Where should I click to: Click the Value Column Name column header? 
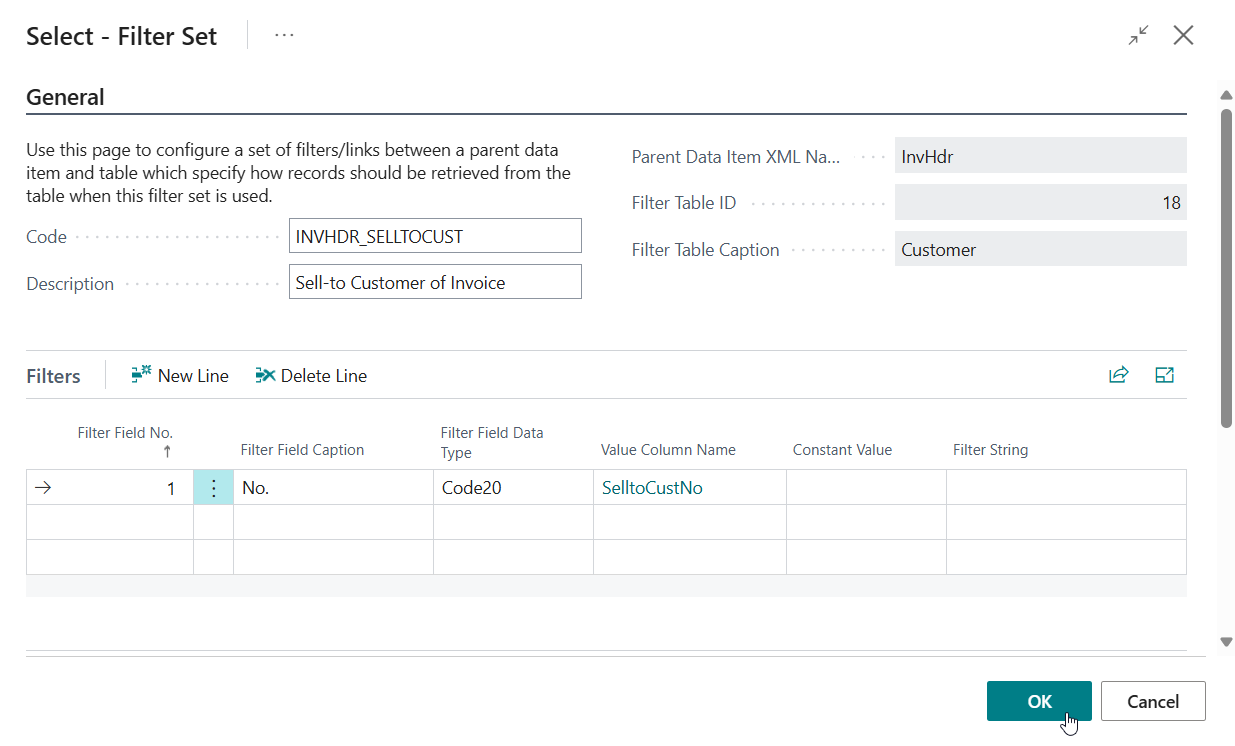668,450
